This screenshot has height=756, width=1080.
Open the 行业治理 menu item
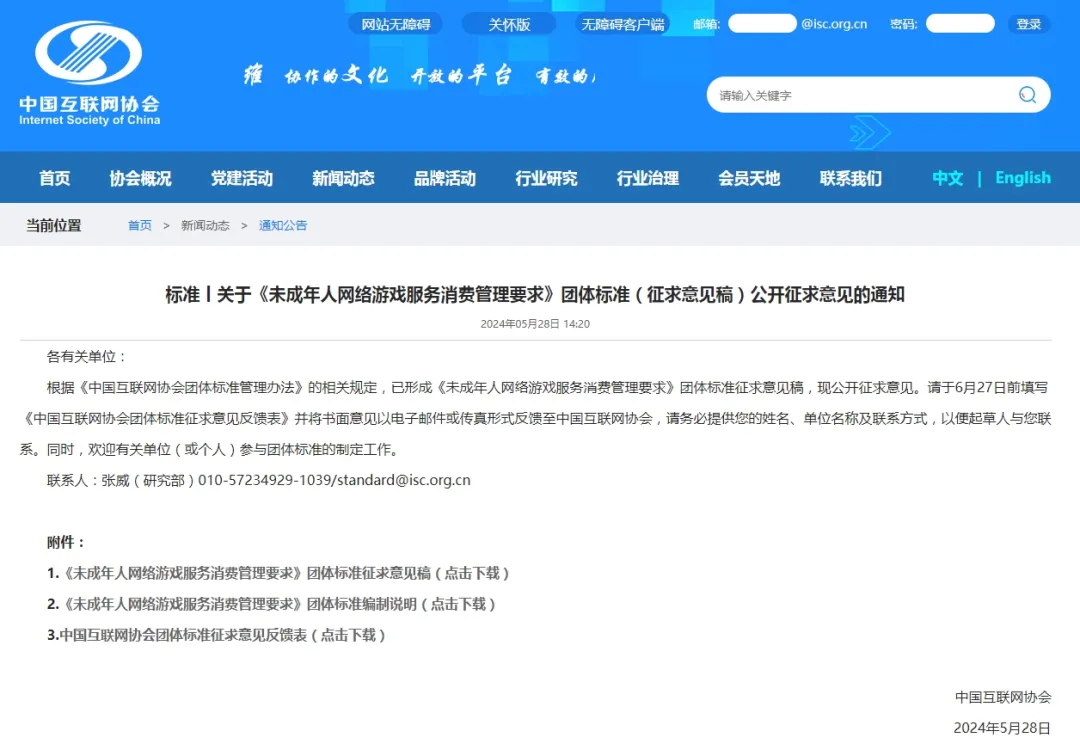pyautogui.click(x=648, y=178)
